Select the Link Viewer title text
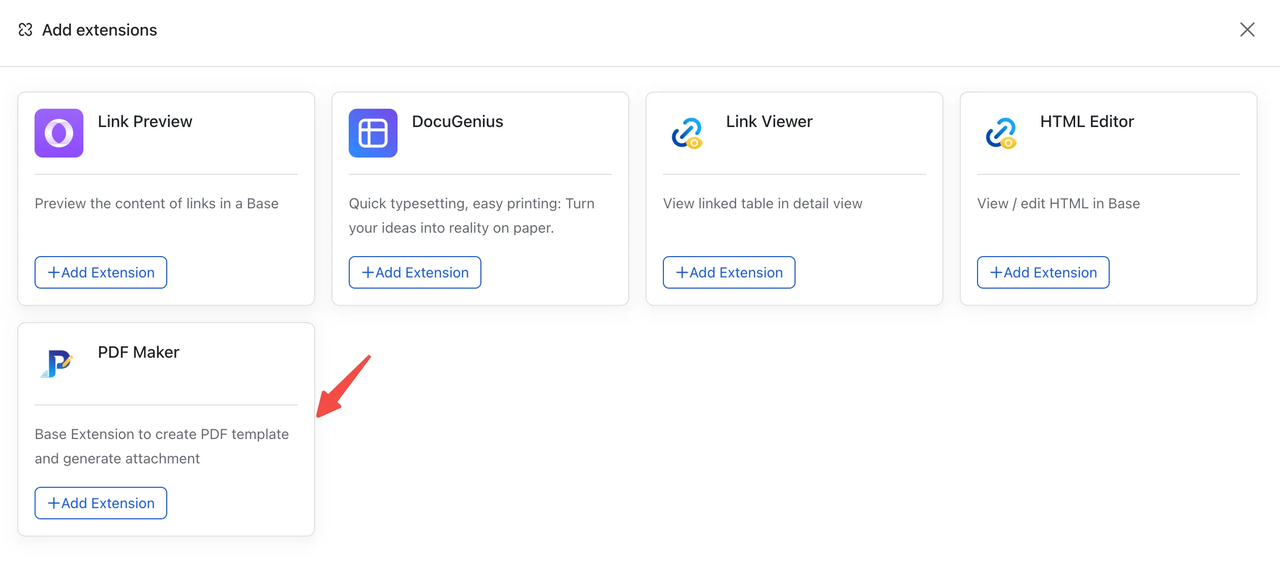Screen dimensions: 1280x562 click(769, 122)
